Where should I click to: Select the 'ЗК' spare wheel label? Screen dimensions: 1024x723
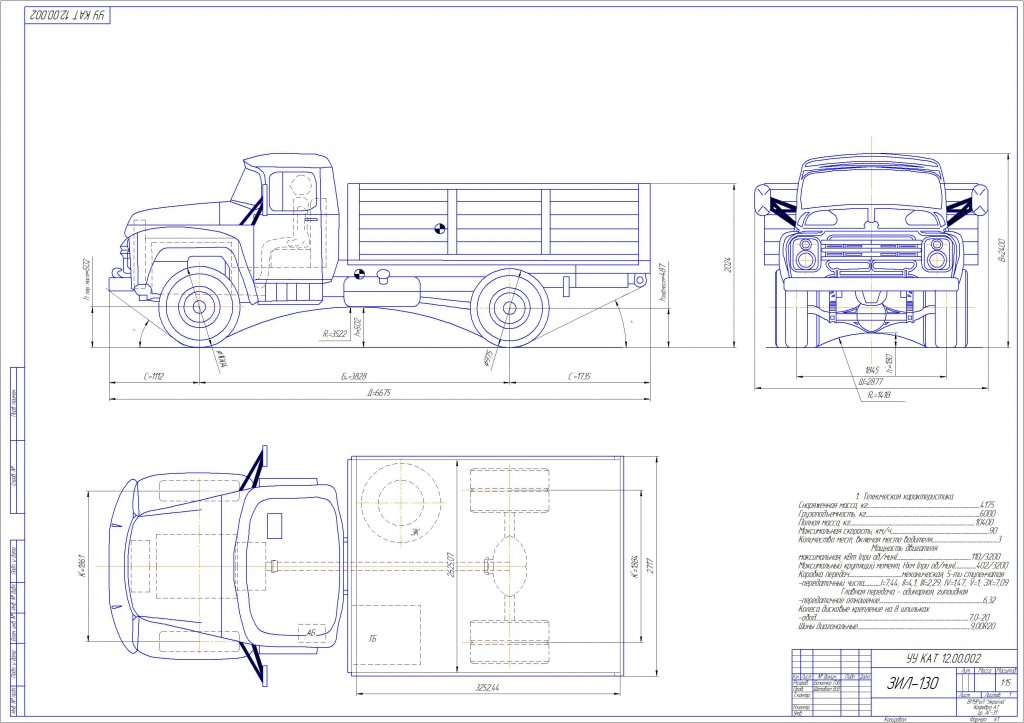[414, 532]
